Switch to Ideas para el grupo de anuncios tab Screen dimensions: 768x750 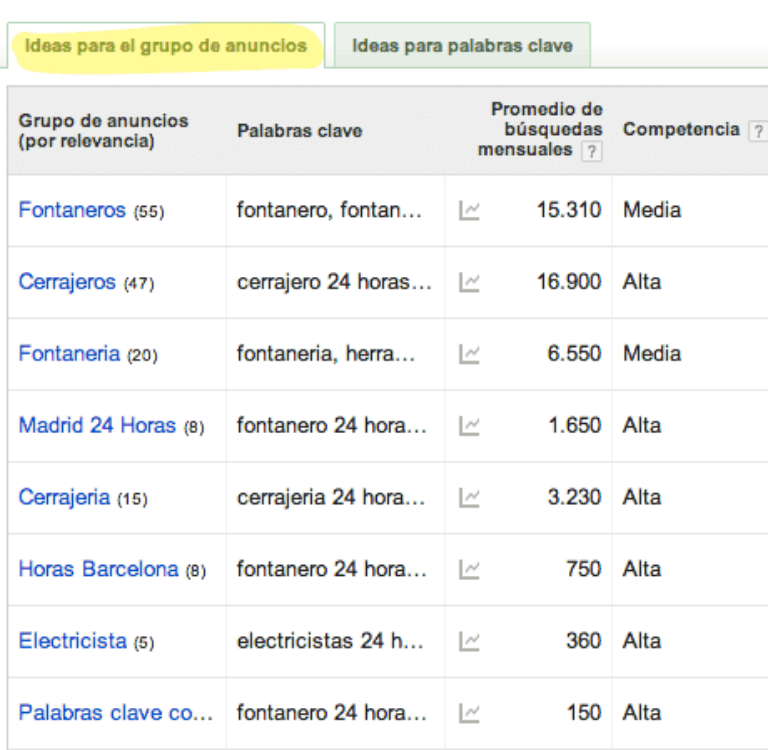(166, 46)
